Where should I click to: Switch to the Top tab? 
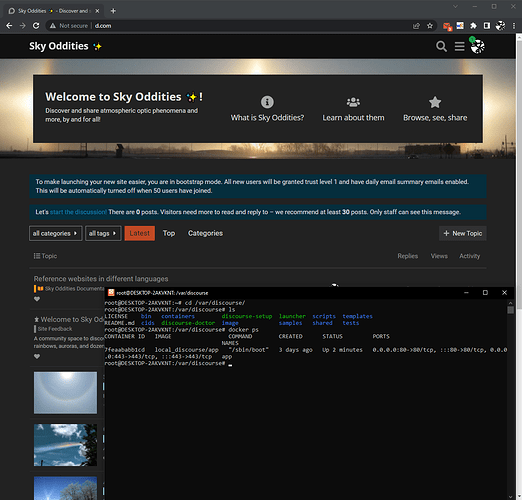pos(169,233)
